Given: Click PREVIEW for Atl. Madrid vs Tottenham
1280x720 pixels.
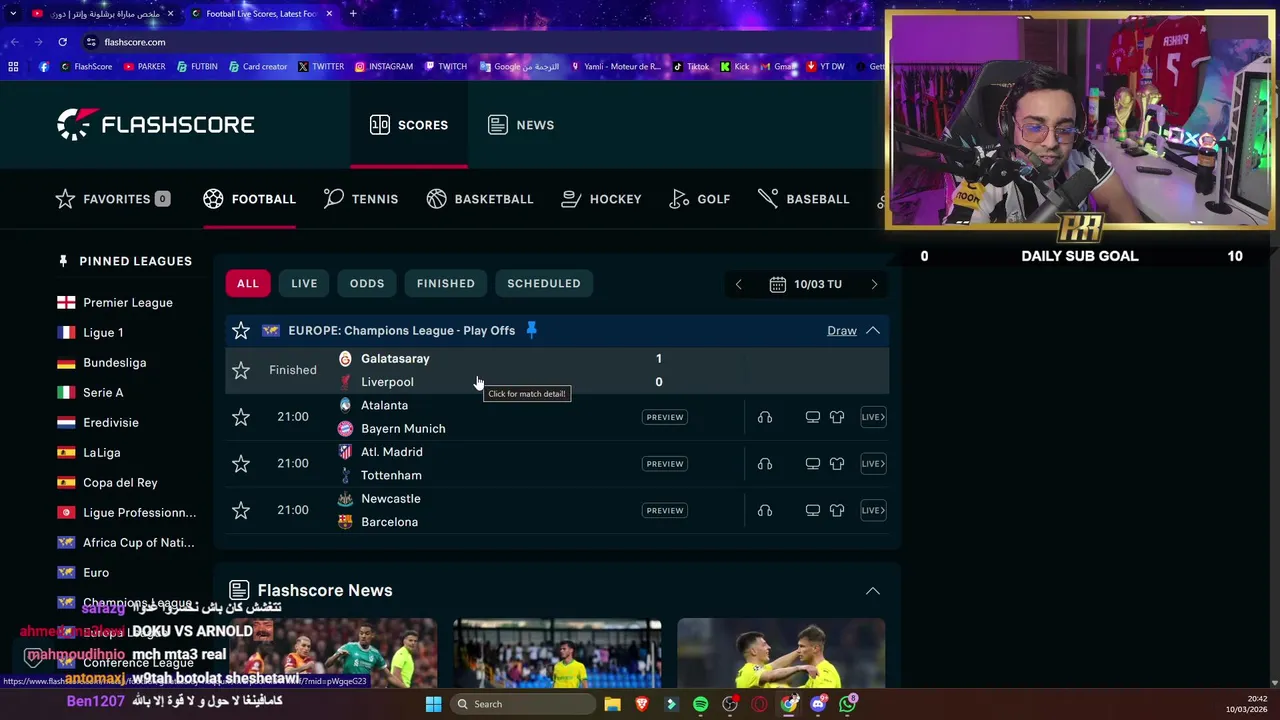Looking at the screenshot, I should coord(665,464).
